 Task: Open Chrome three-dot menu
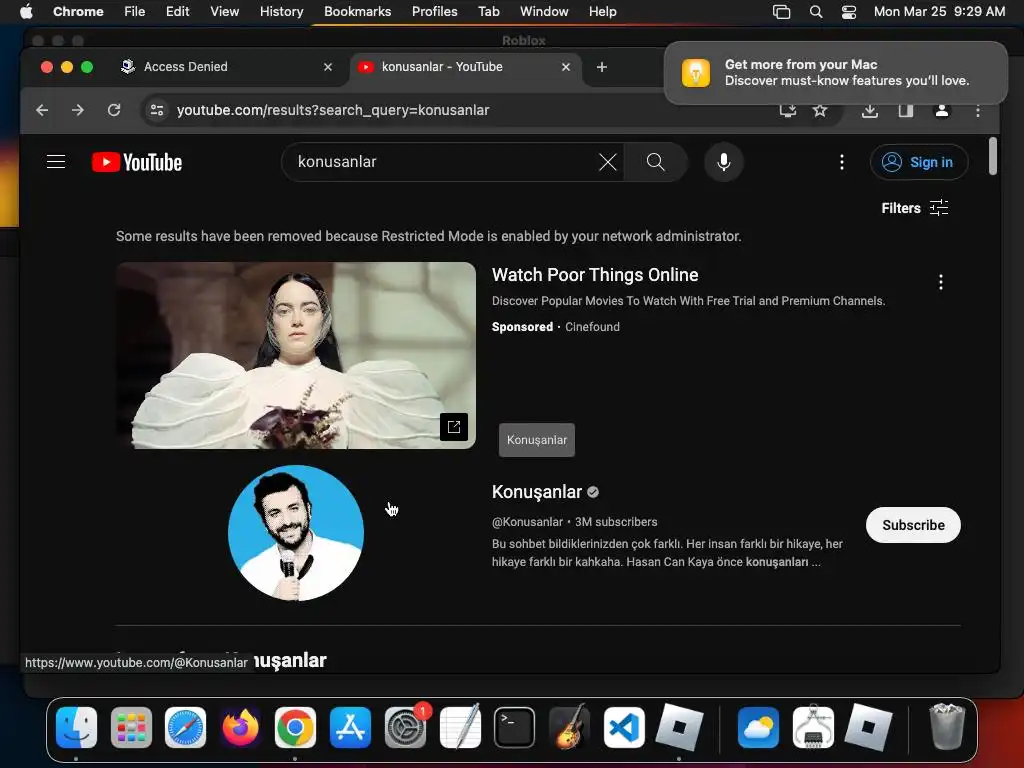pyautogui.click(x=978, y=111)
